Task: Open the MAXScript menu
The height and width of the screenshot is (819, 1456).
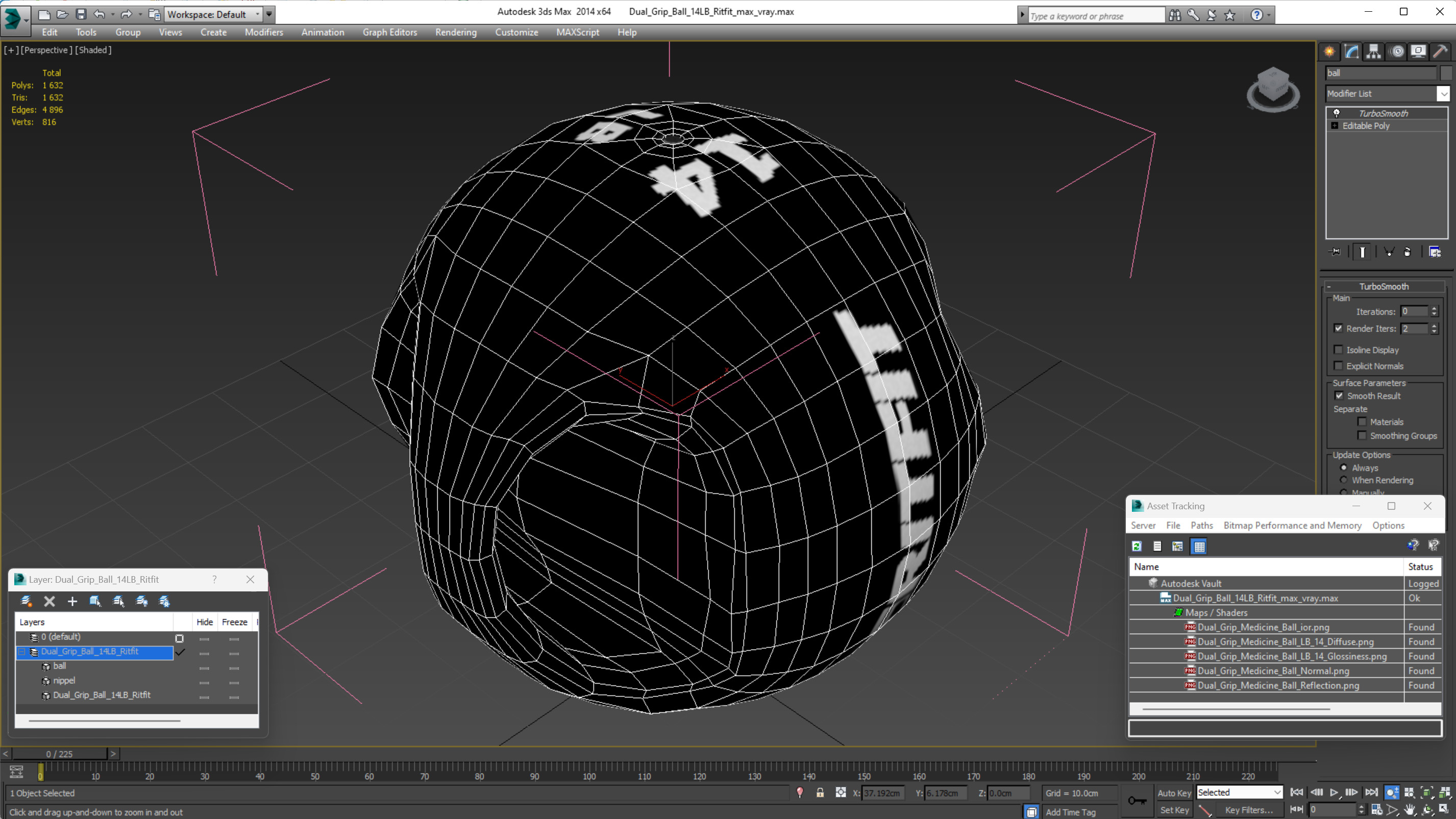Action: (x=577, y=32)
